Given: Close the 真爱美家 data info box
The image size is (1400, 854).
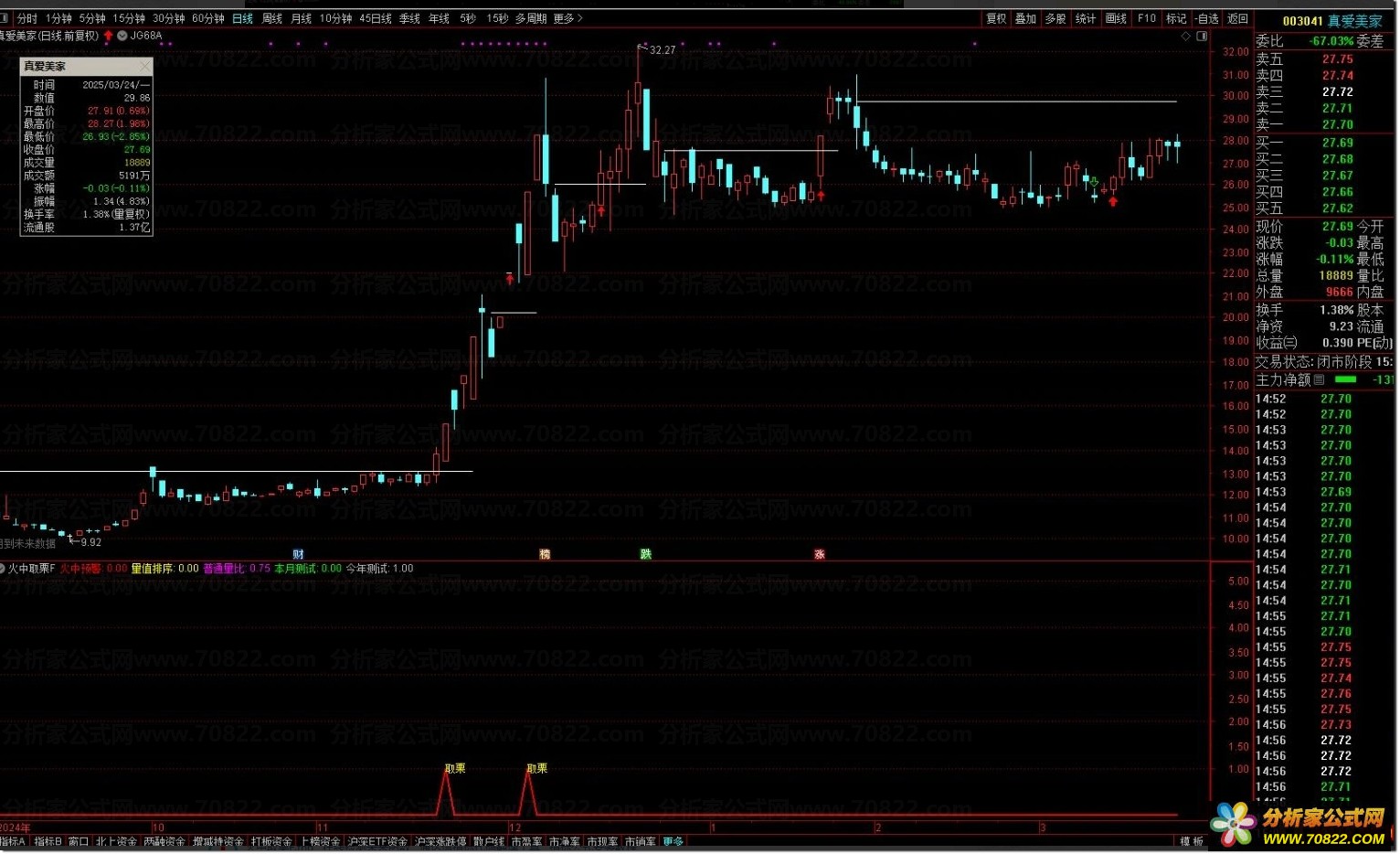Looking at the screenshot, I should click(145, 67).
